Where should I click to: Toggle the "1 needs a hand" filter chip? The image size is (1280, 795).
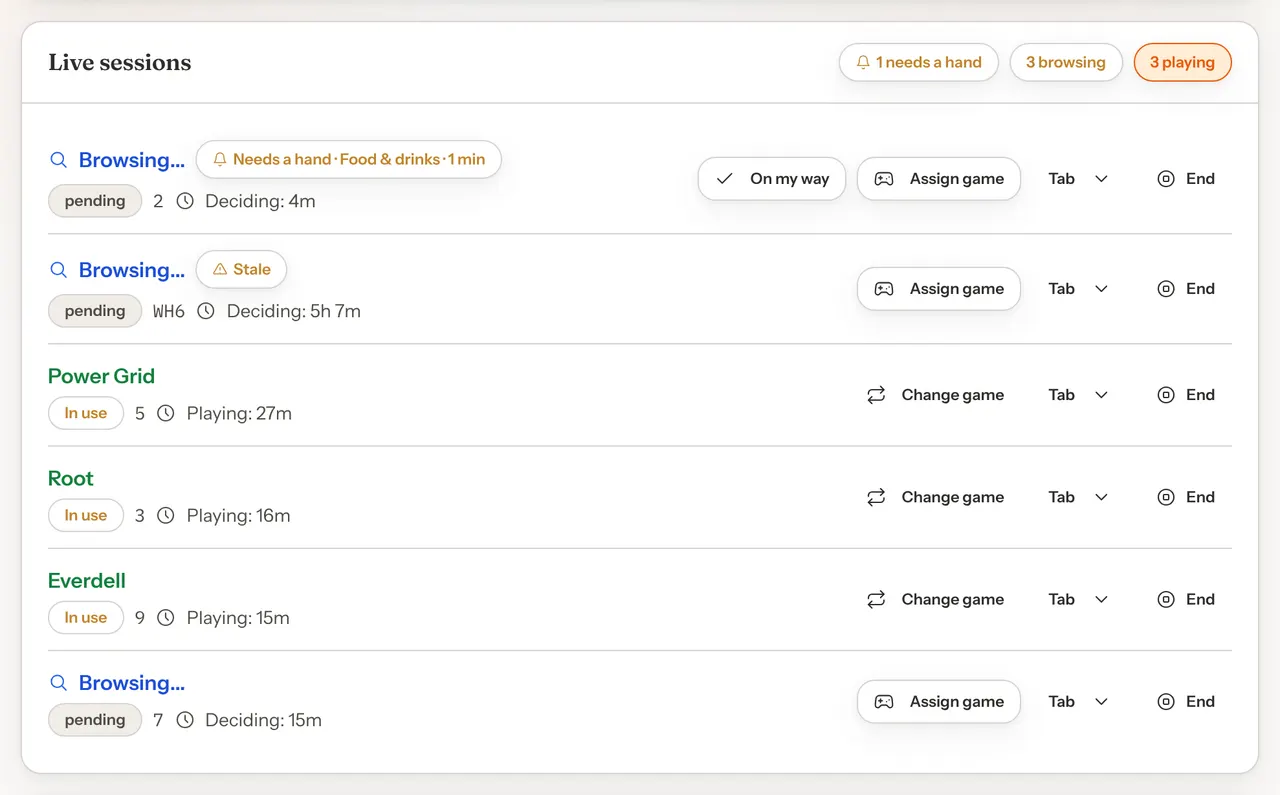[919, 62]
